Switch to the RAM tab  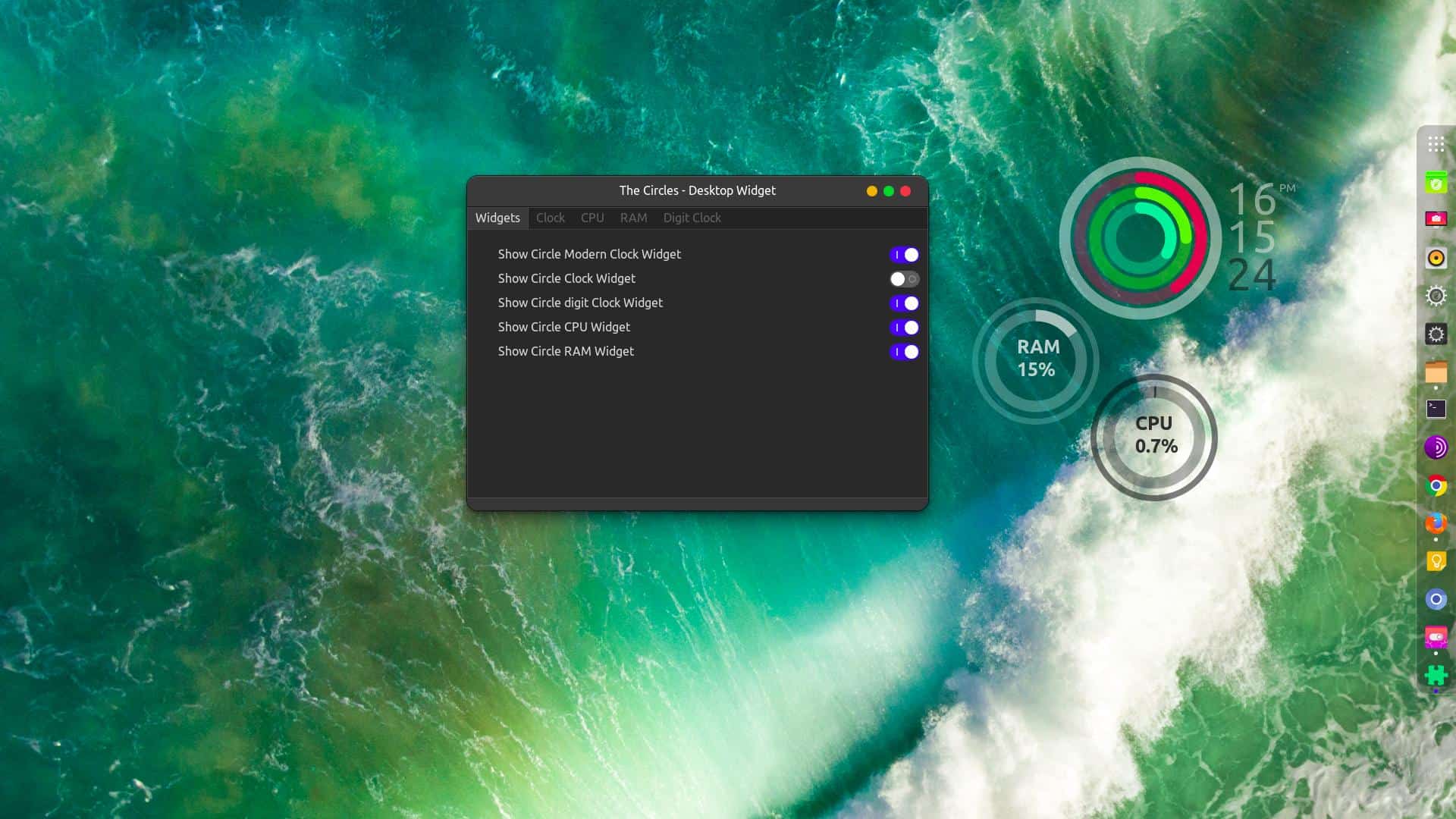click(x=634, y=218)
